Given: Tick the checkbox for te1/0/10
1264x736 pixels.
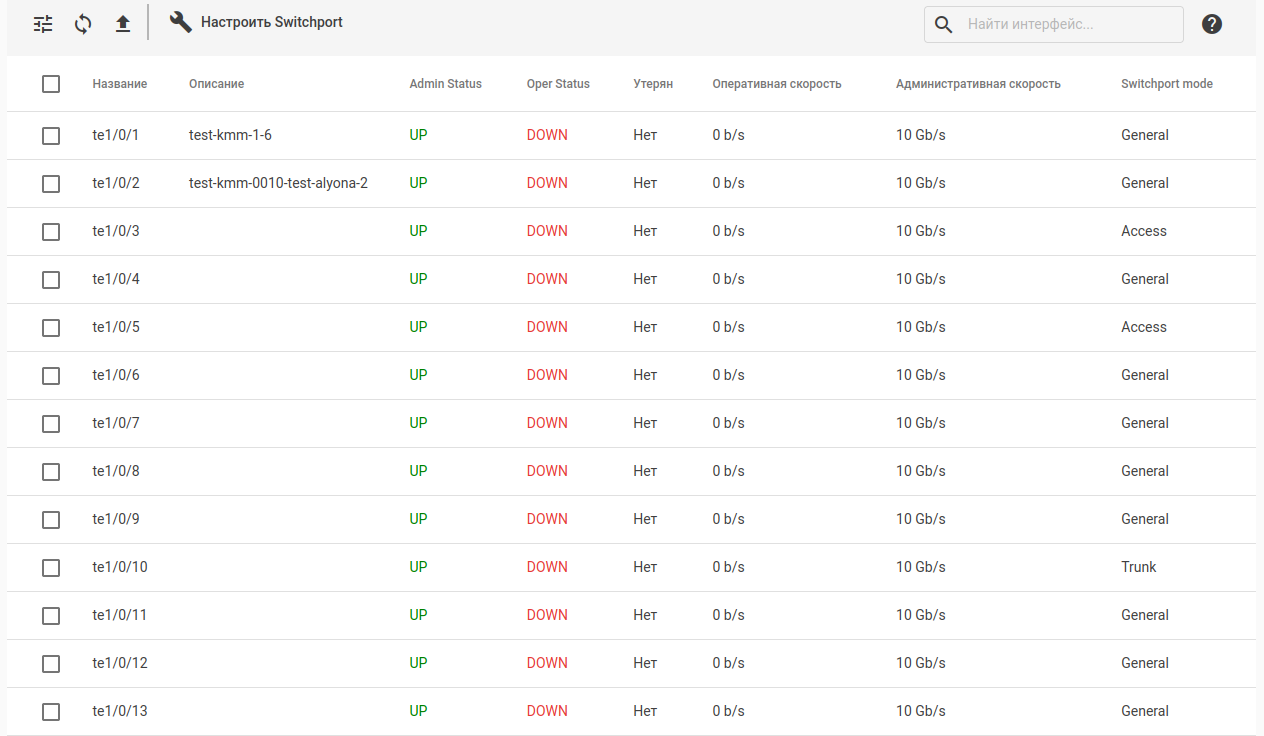Looking at the screenshot, I should pyautogui.click(x=51, y=568).
